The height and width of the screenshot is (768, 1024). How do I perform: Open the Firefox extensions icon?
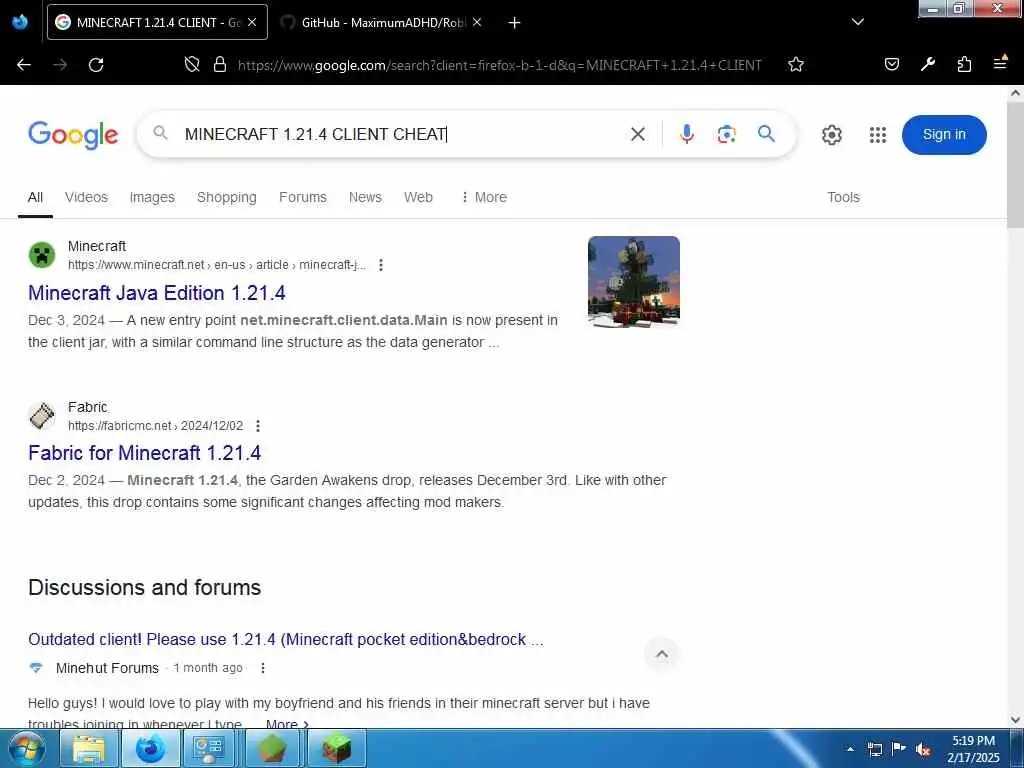tap(964, 64)
